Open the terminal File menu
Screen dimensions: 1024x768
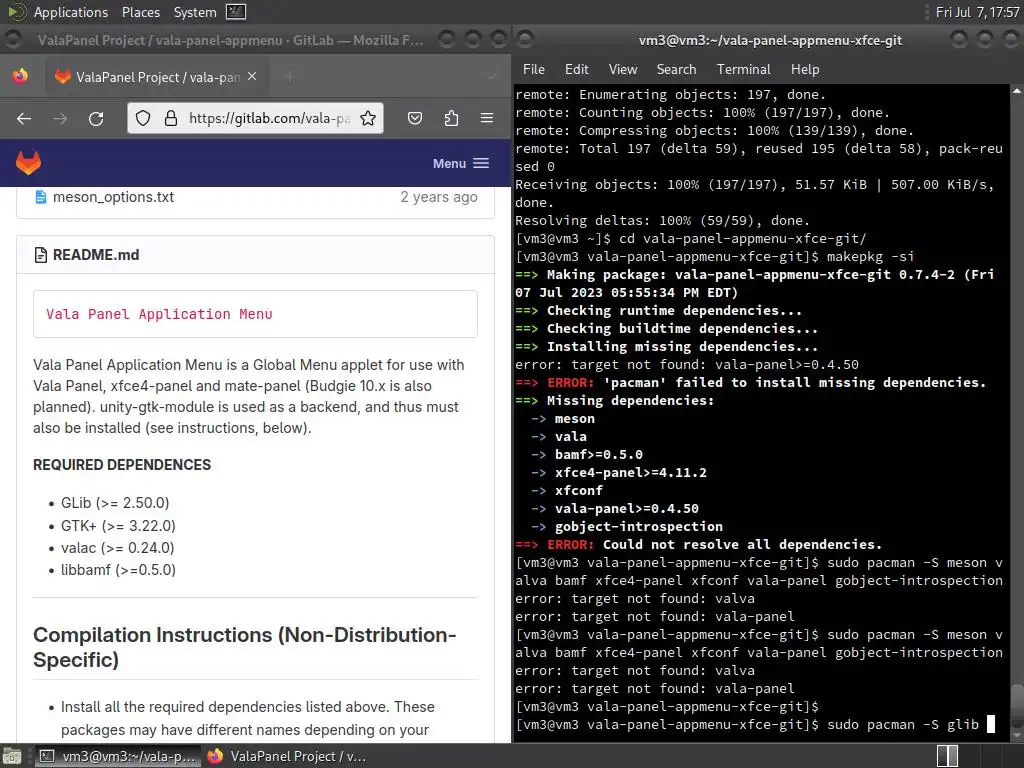pyautogui.click(x=534, y=69)
